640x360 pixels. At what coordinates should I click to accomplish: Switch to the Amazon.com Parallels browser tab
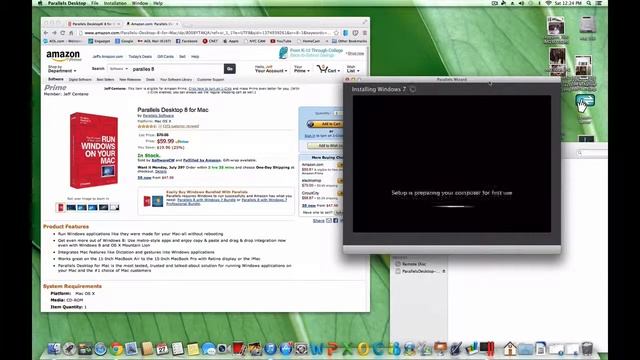pyautogui.click(x=152, y=24)
